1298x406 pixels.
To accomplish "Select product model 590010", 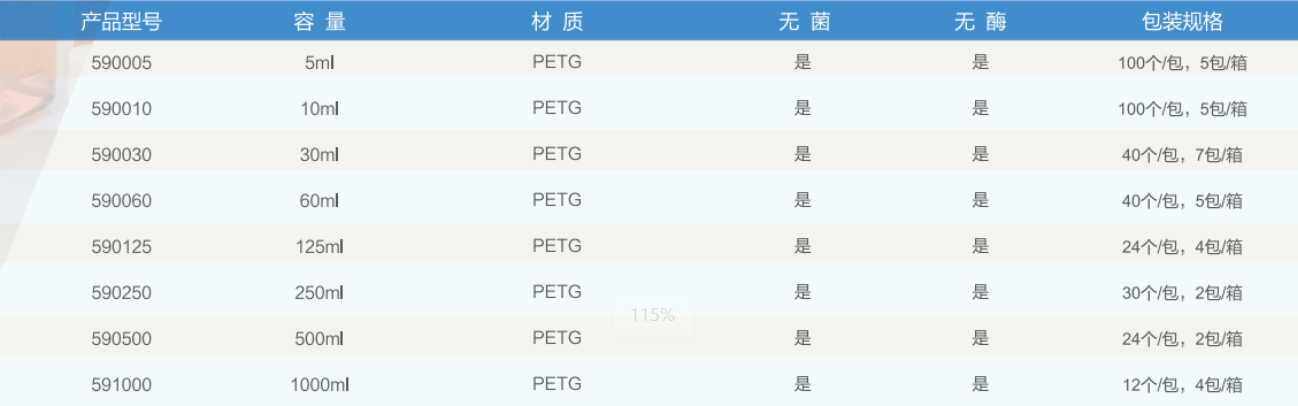I will pos(121,108).
